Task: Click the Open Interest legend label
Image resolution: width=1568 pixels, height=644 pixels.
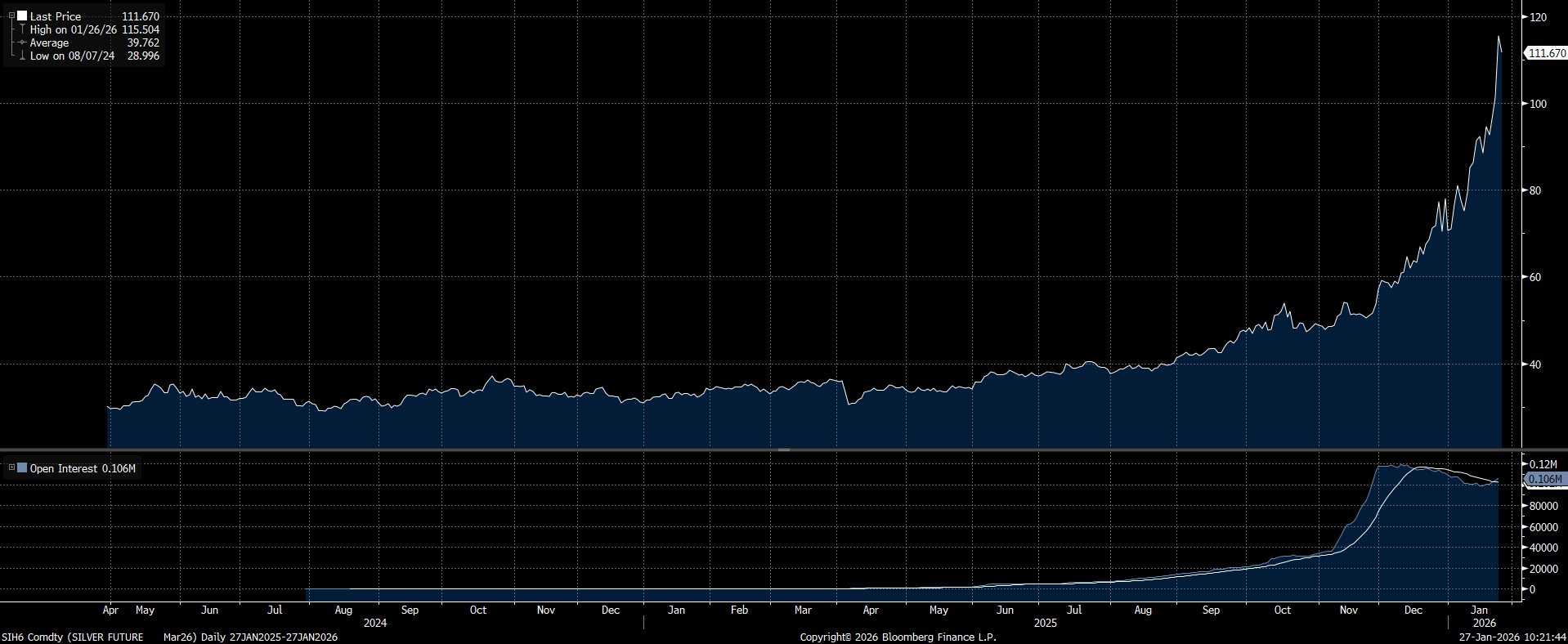Action: point(64,468)
